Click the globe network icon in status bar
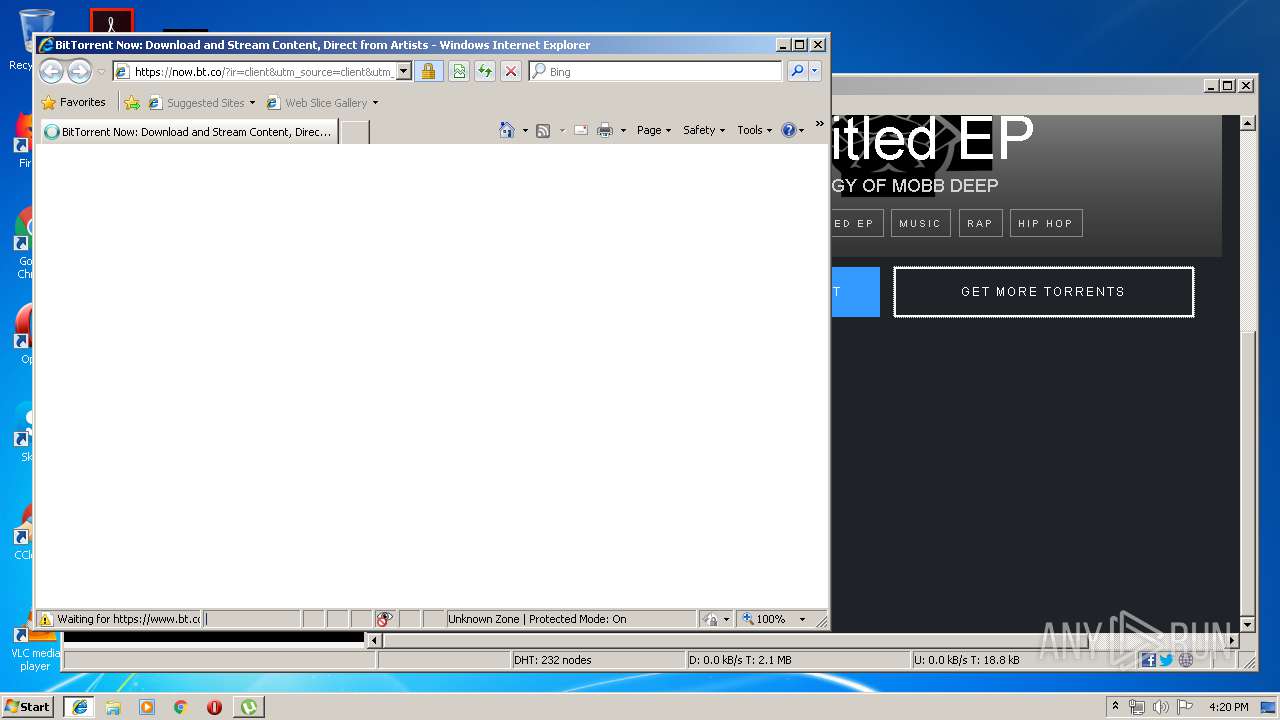Viewport: 1280px width, 720px height. (x=1185, y=660)
